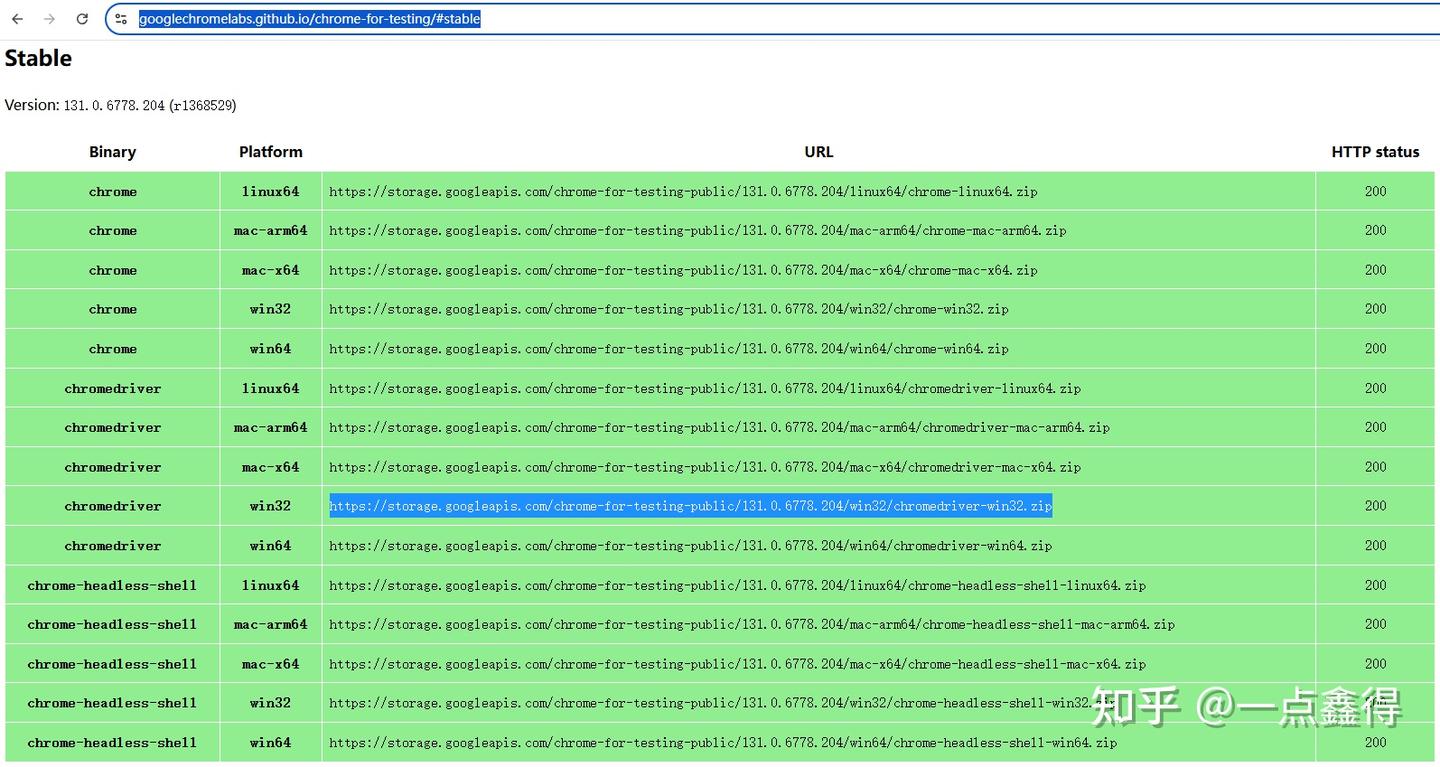Image resolution: width=1440 pixels, height=767 pixels.
Task: Click the highlighted chromedriver win32 URL
Action: point(690,506)
